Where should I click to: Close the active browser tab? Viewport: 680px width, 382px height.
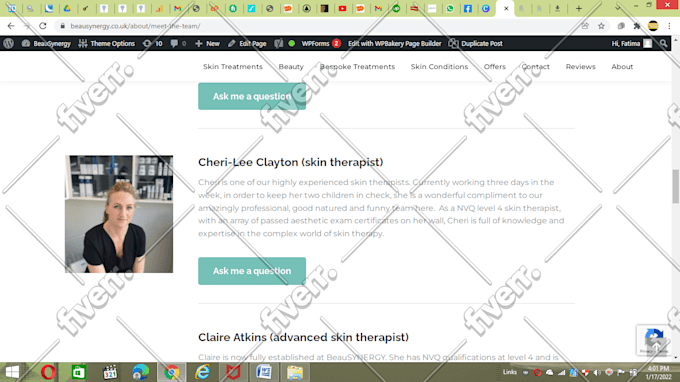tap(506, 8)
